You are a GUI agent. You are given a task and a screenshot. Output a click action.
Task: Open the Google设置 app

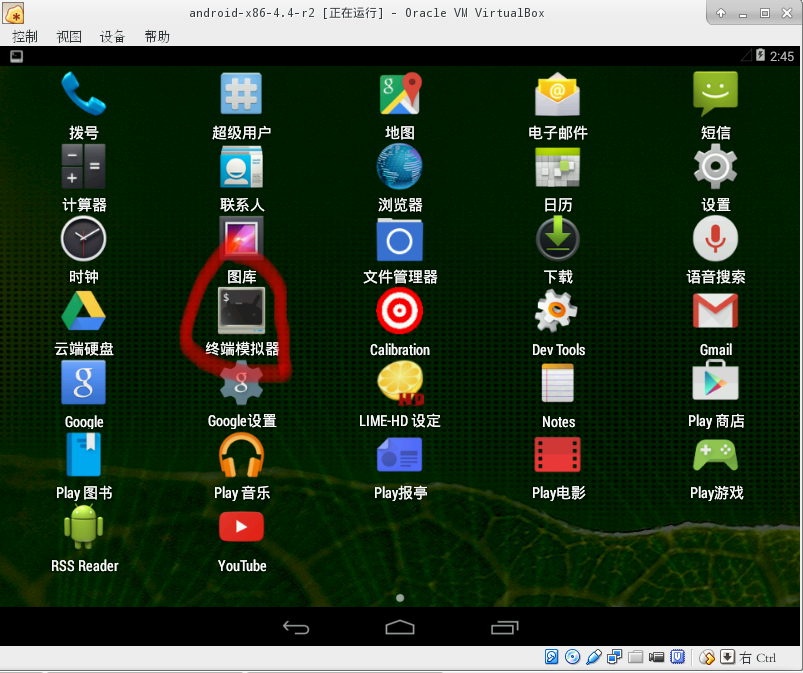pos(241,383)
